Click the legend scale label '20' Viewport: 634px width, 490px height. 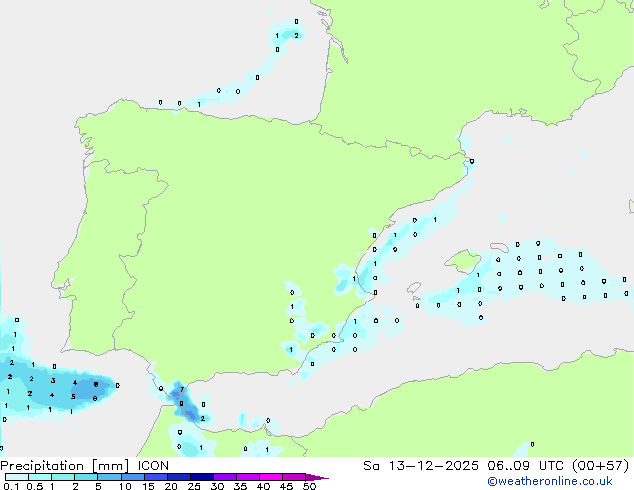pyautogui.click(x=171, y=486)
